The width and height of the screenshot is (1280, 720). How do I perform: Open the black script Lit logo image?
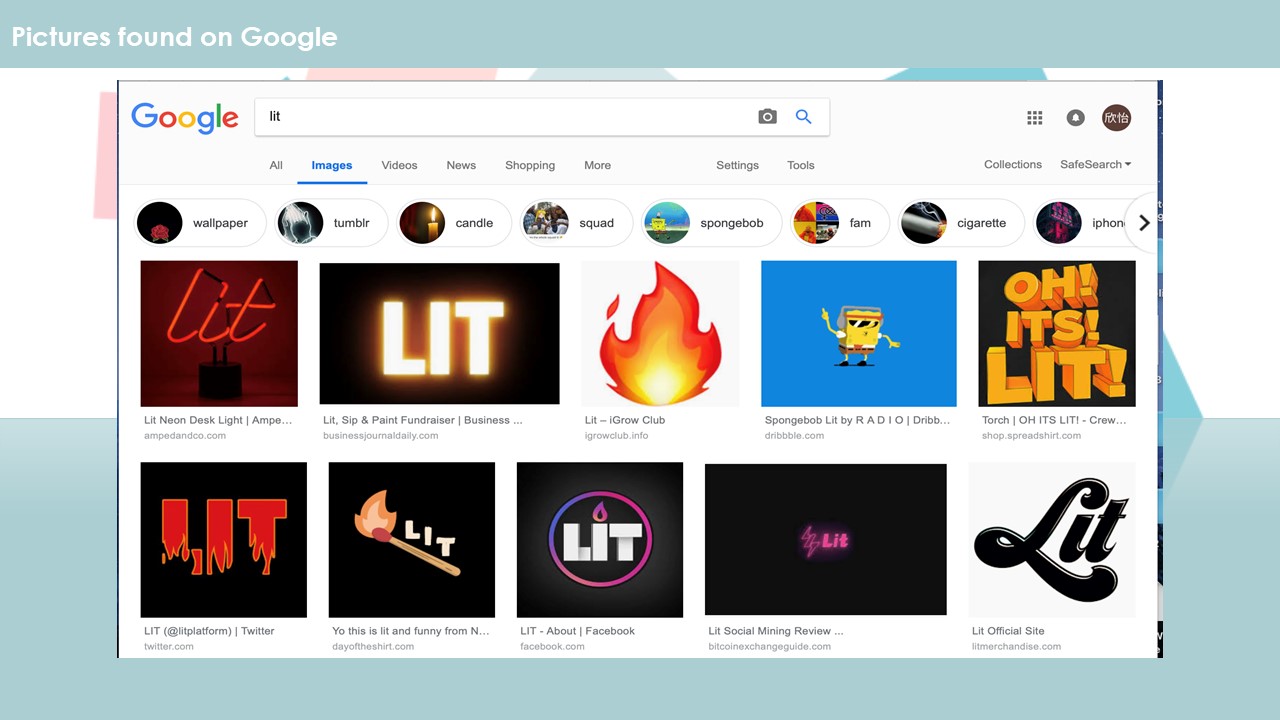(1052, 539)
